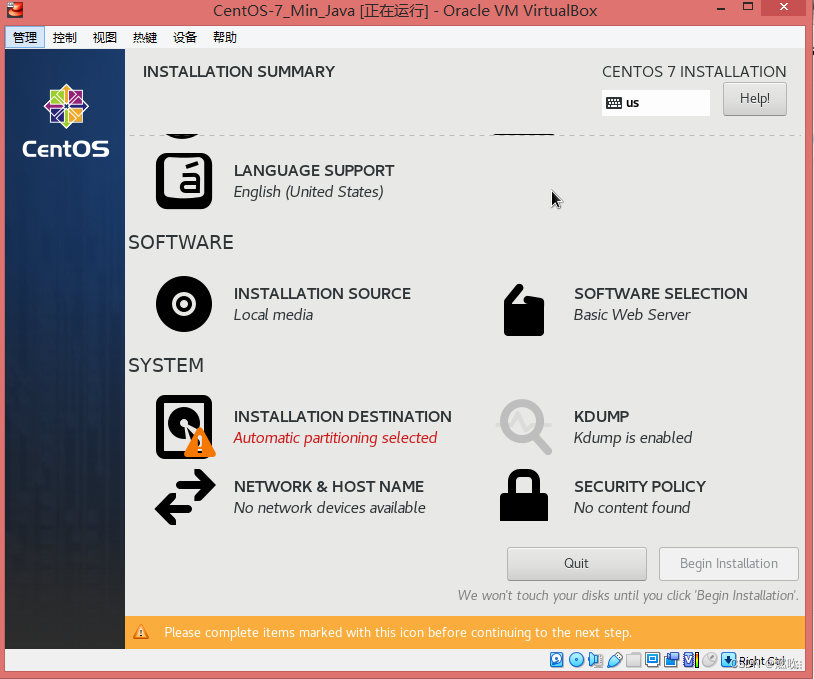Click the mouse integration status icon

click(710, 659)
